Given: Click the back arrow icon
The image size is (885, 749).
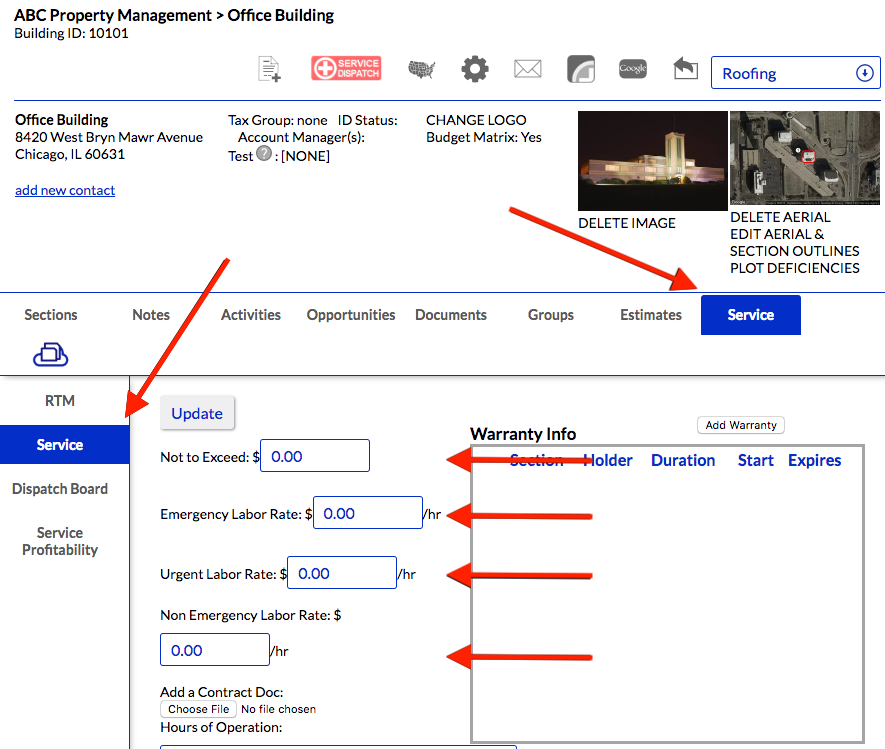Looking at the screenshot, I should click(x=686, y=68).
